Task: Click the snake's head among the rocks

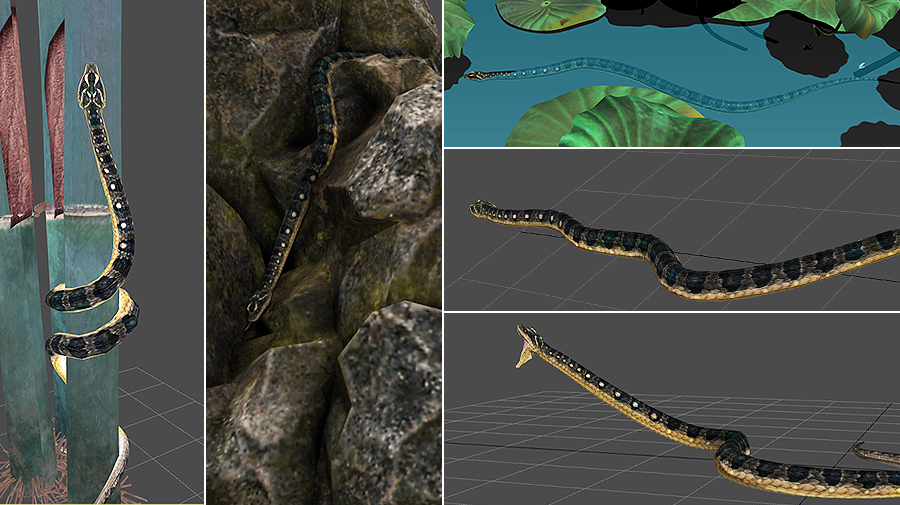Action: pyautogui.click(x=257, y=304)
